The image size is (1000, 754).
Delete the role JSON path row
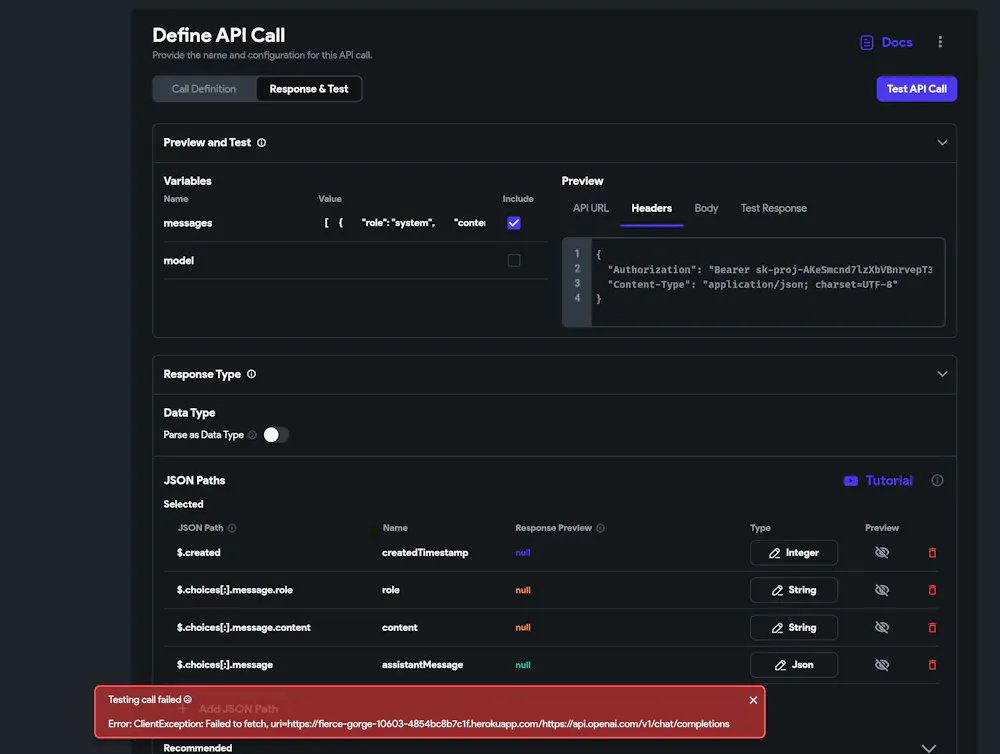tap(932, 590)
